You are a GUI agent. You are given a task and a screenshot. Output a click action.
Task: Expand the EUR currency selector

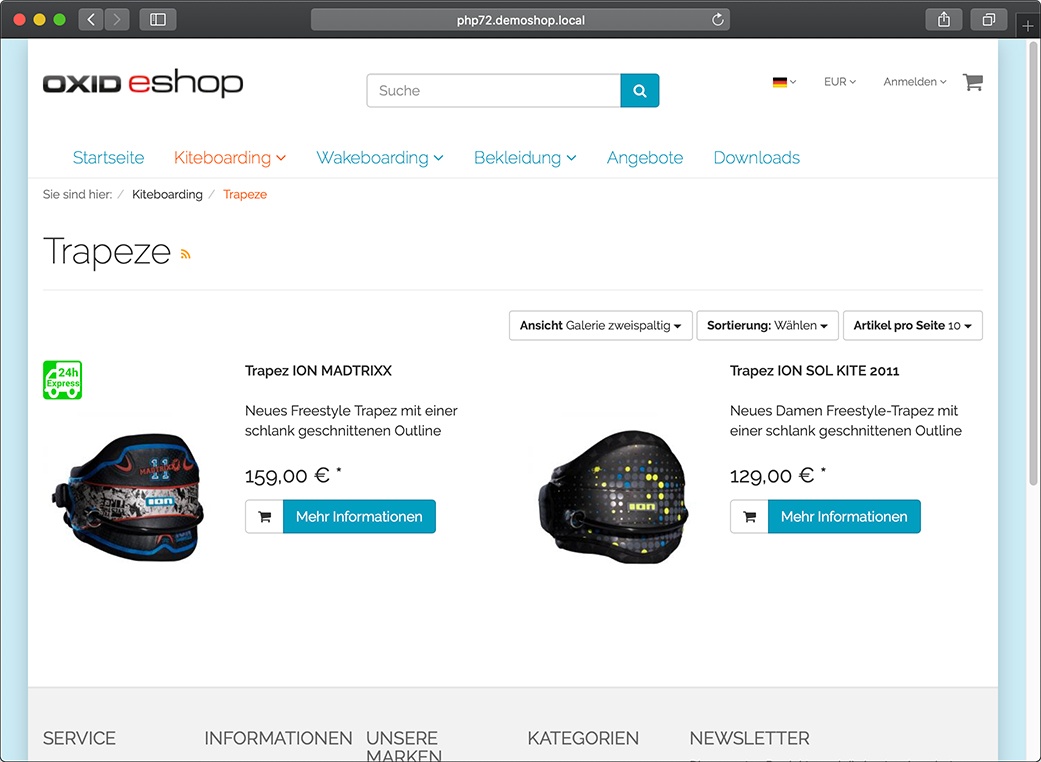[840, 82]
